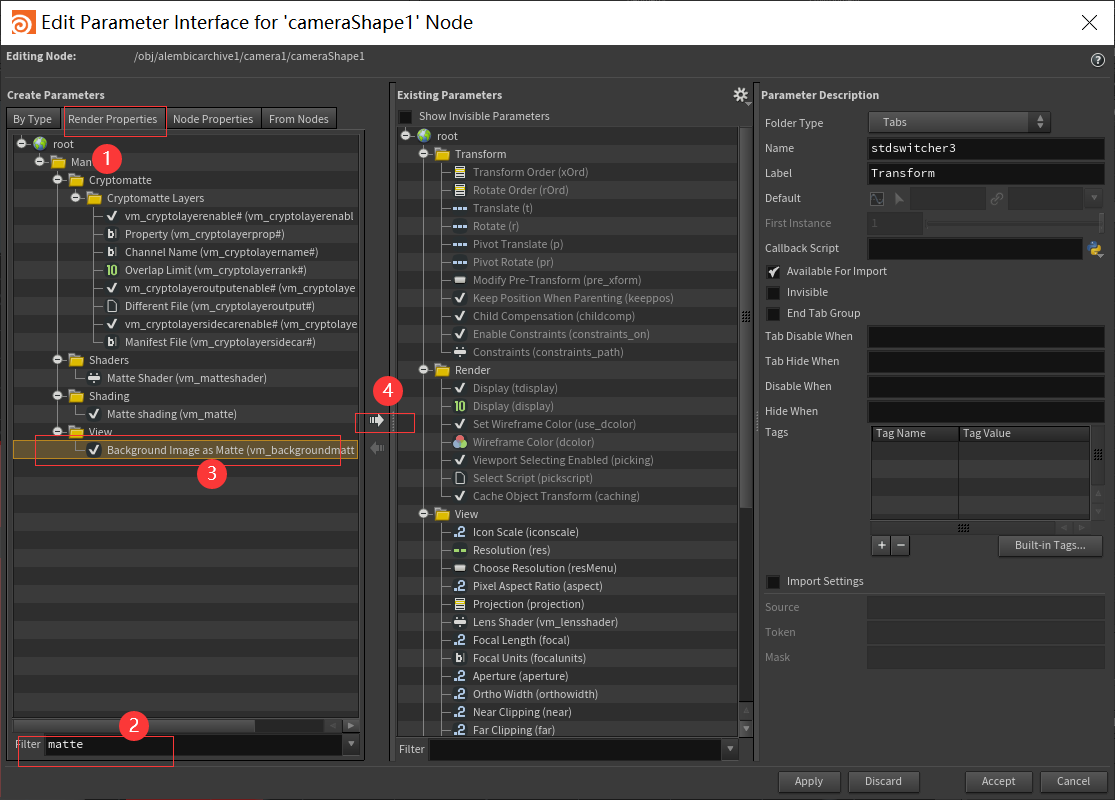Open the Folder Type dropdown showing Tabs
Image resolution: width=1115 pixels, height=800 pixels.
point(957,123)
